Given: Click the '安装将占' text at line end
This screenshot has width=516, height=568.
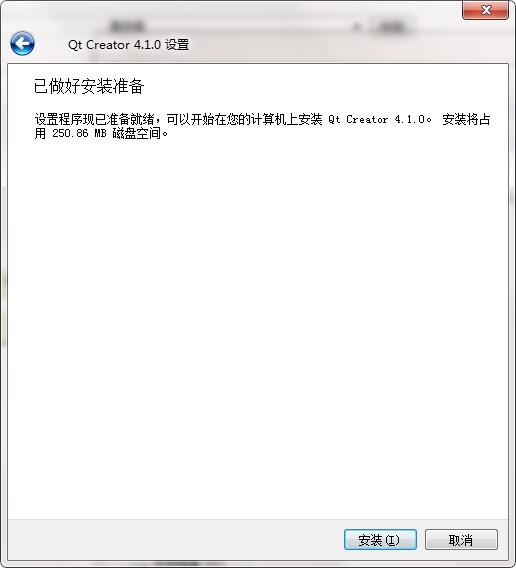Looking at the screenshot, I should [466, 119].
